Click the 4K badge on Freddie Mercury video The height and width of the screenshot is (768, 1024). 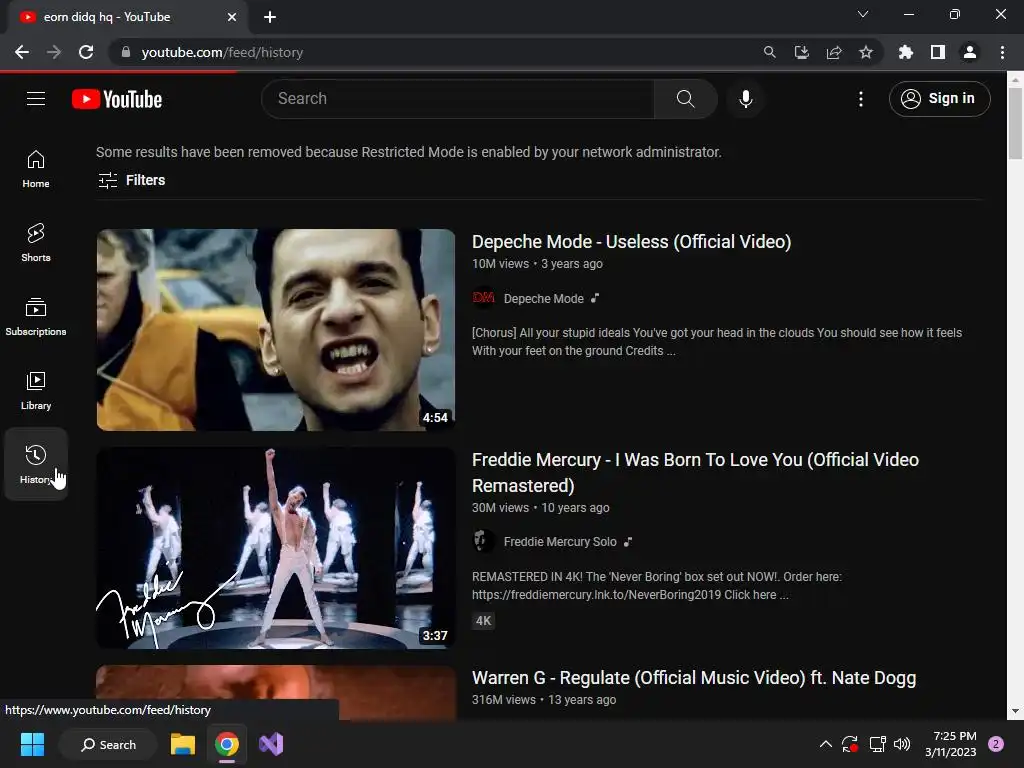coord(483,620)
